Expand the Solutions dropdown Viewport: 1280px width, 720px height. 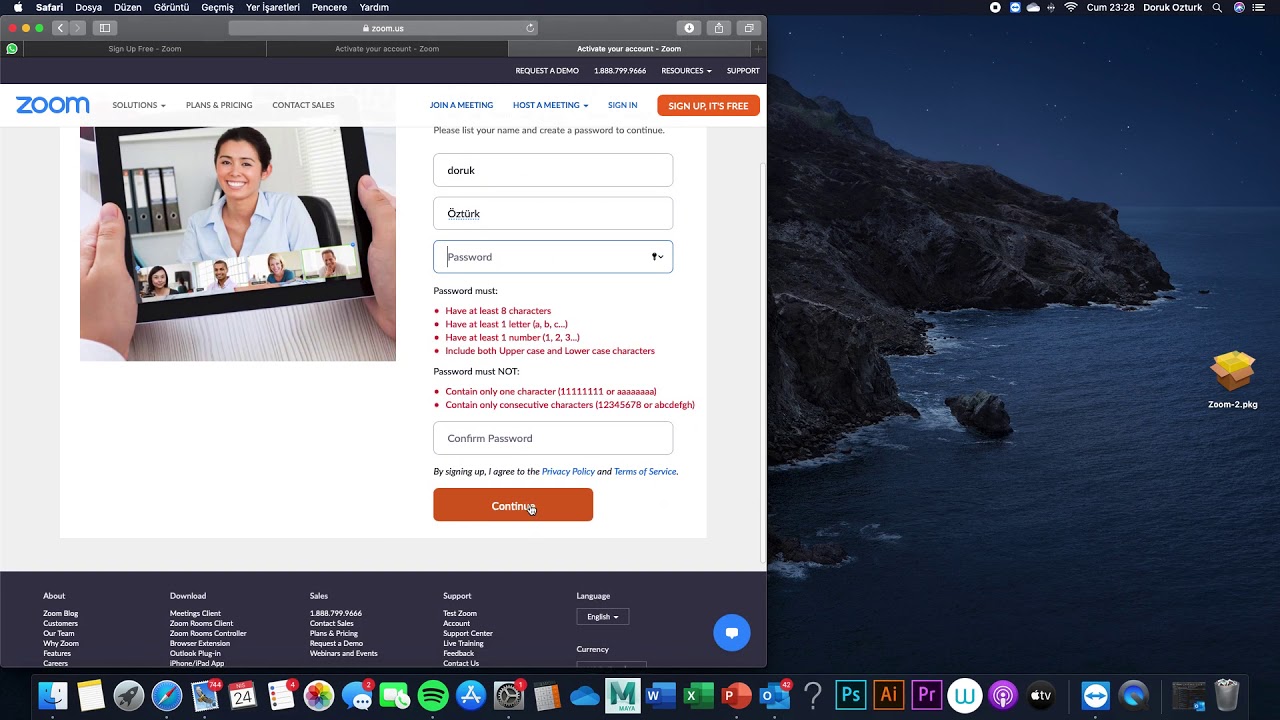[x=139, y=105]
